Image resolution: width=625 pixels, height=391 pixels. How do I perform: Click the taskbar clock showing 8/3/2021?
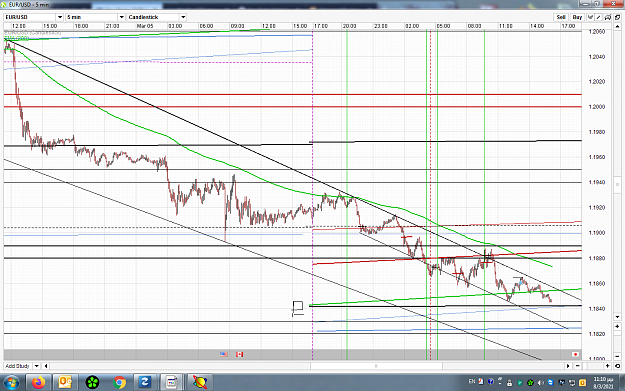(603, 383)
